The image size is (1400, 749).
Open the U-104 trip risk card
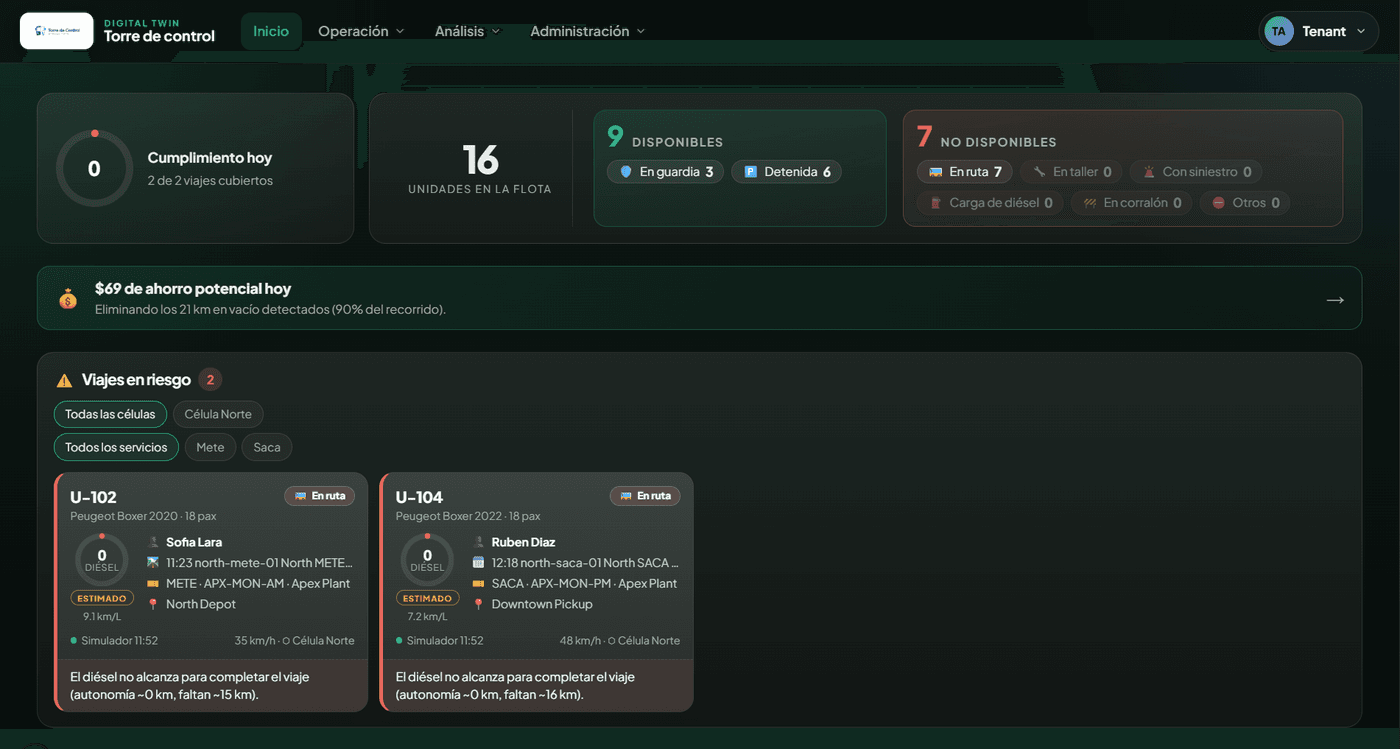537,592
